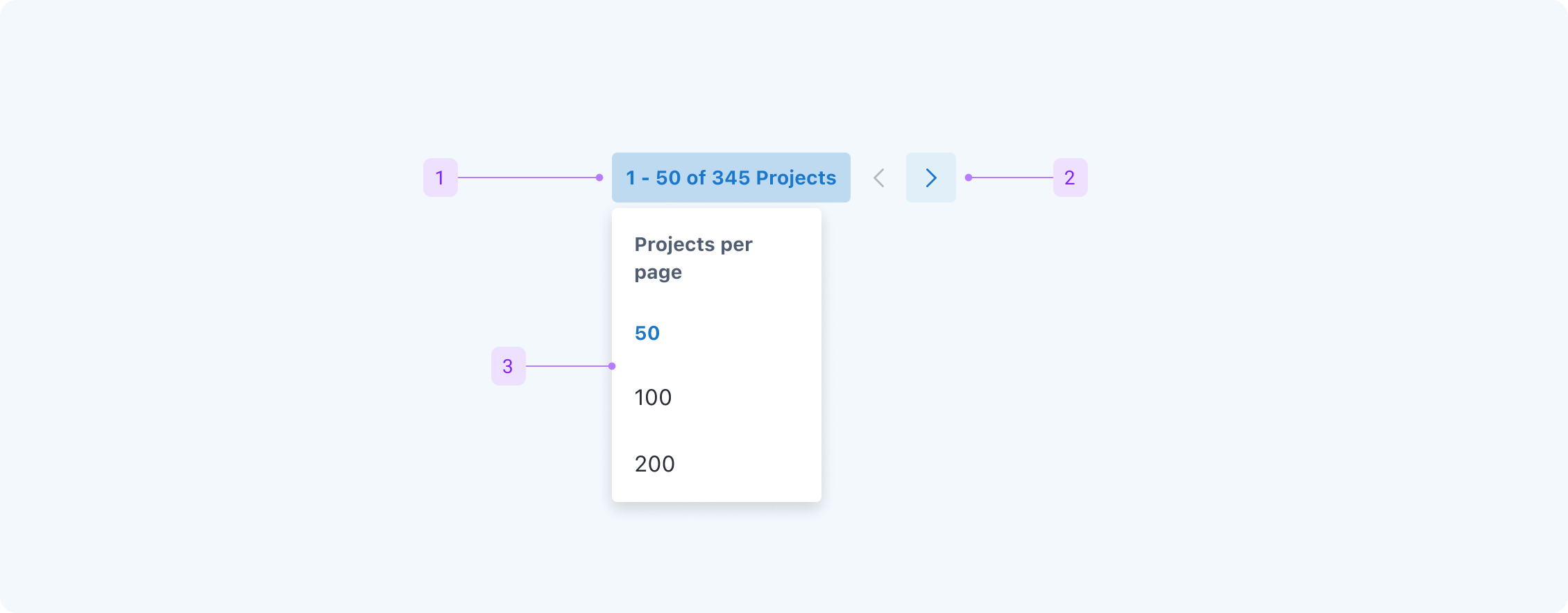1568x613 pixels.
Task: Go to next page with right chevron
Action: click(930, 178)
